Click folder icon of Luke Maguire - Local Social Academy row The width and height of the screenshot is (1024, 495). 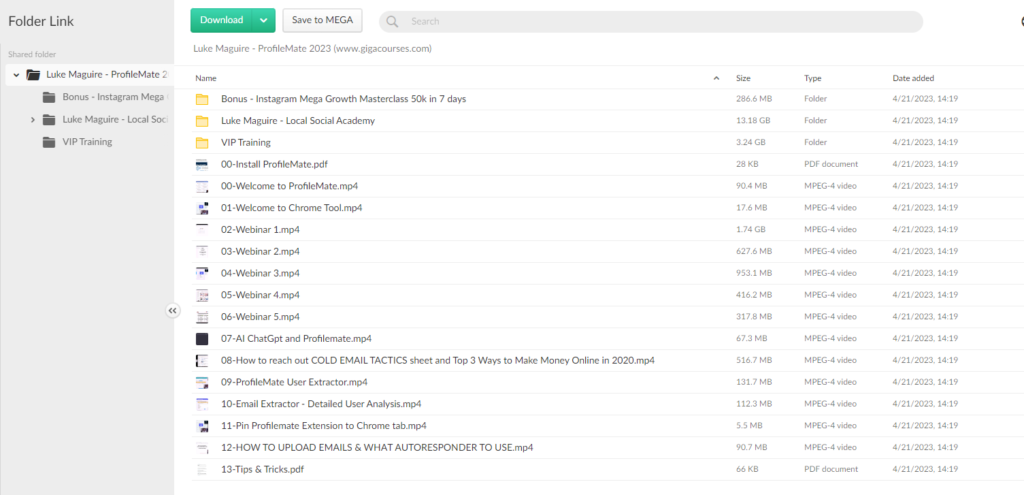pyautogui.click(x=202, y=121)
